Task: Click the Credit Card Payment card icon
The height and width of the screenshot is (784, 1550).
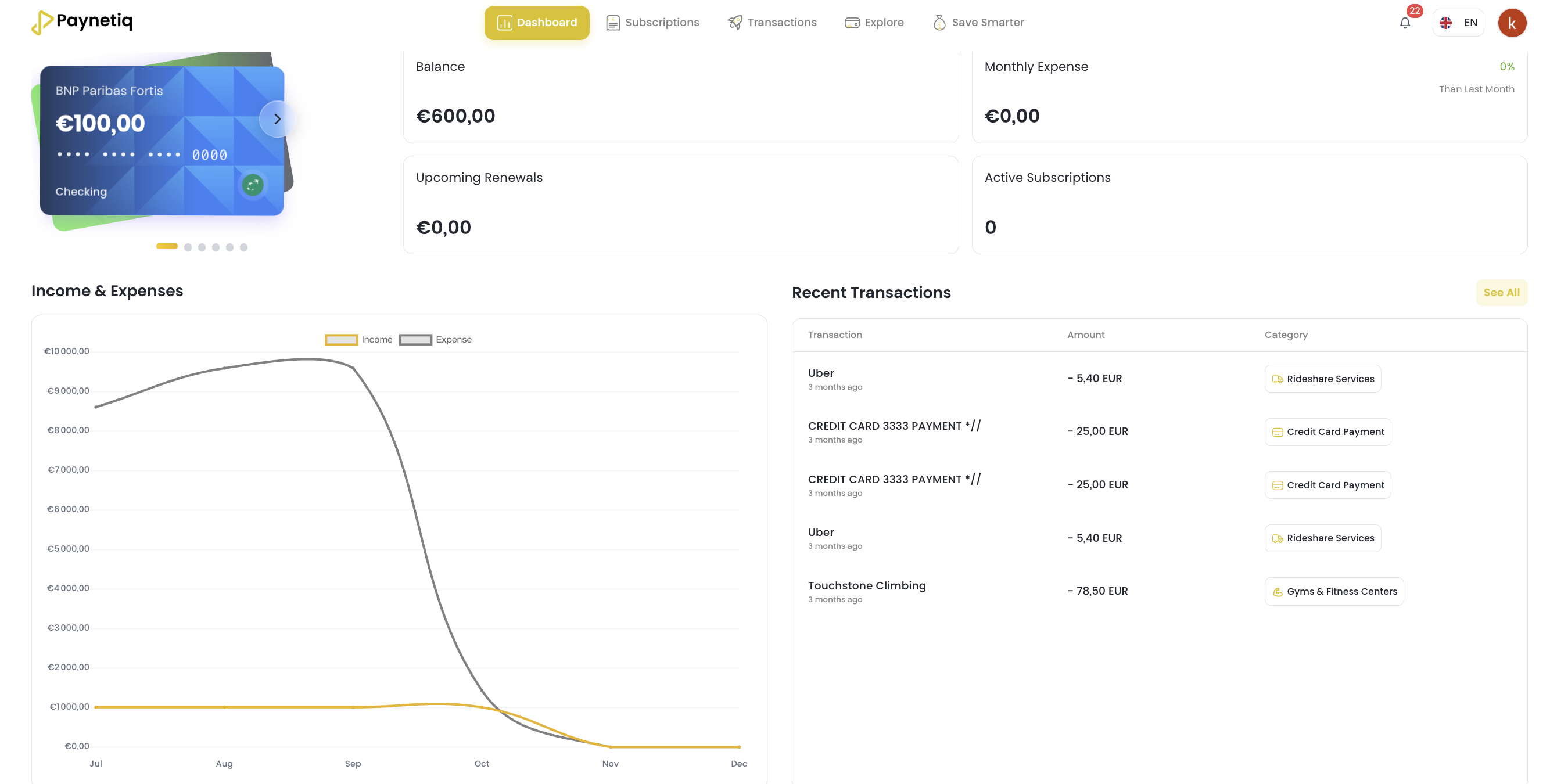Action: pyautogui.click(x=1278, y=431)
